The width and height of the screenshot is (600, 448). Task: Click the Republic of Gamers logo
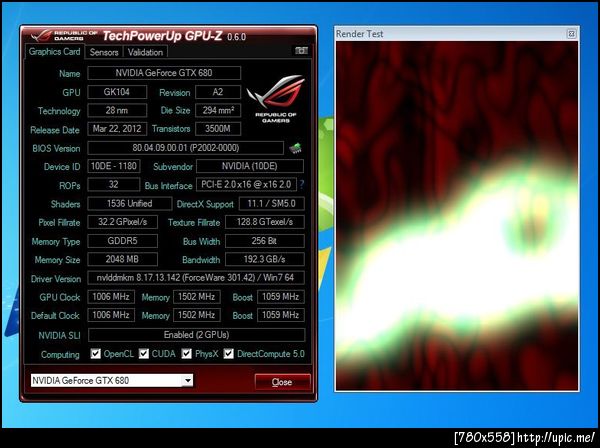click(x=276, y=99)
